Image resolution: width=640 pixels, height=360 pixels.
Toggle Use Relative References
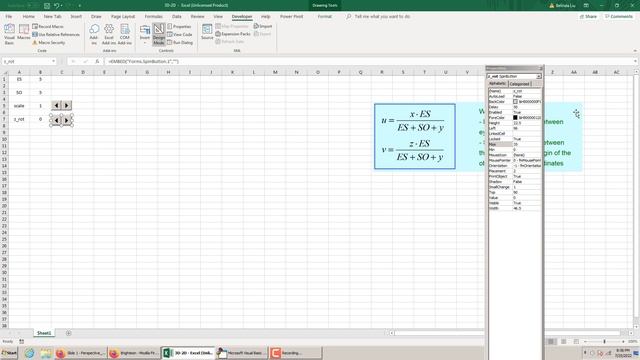coord(56,35)
